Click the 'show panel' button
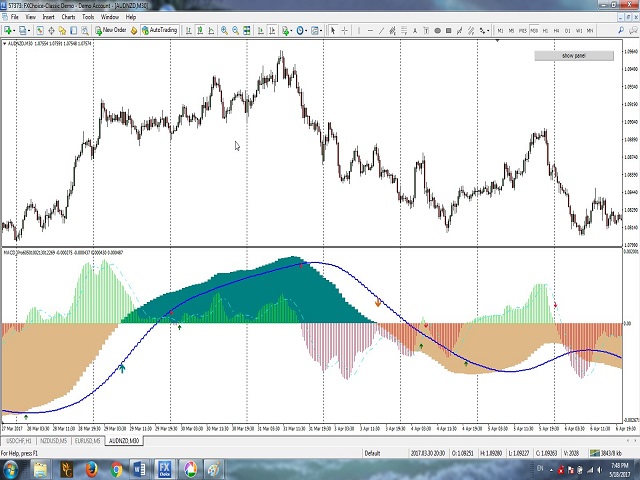 574,56
